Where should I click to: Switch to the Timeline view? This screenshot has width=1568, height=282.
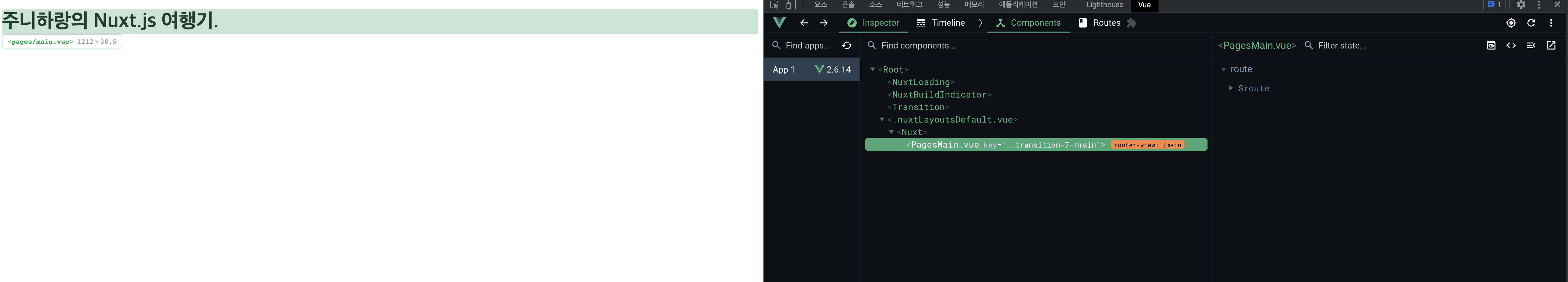pyautogui.click(x=940, y=23)
